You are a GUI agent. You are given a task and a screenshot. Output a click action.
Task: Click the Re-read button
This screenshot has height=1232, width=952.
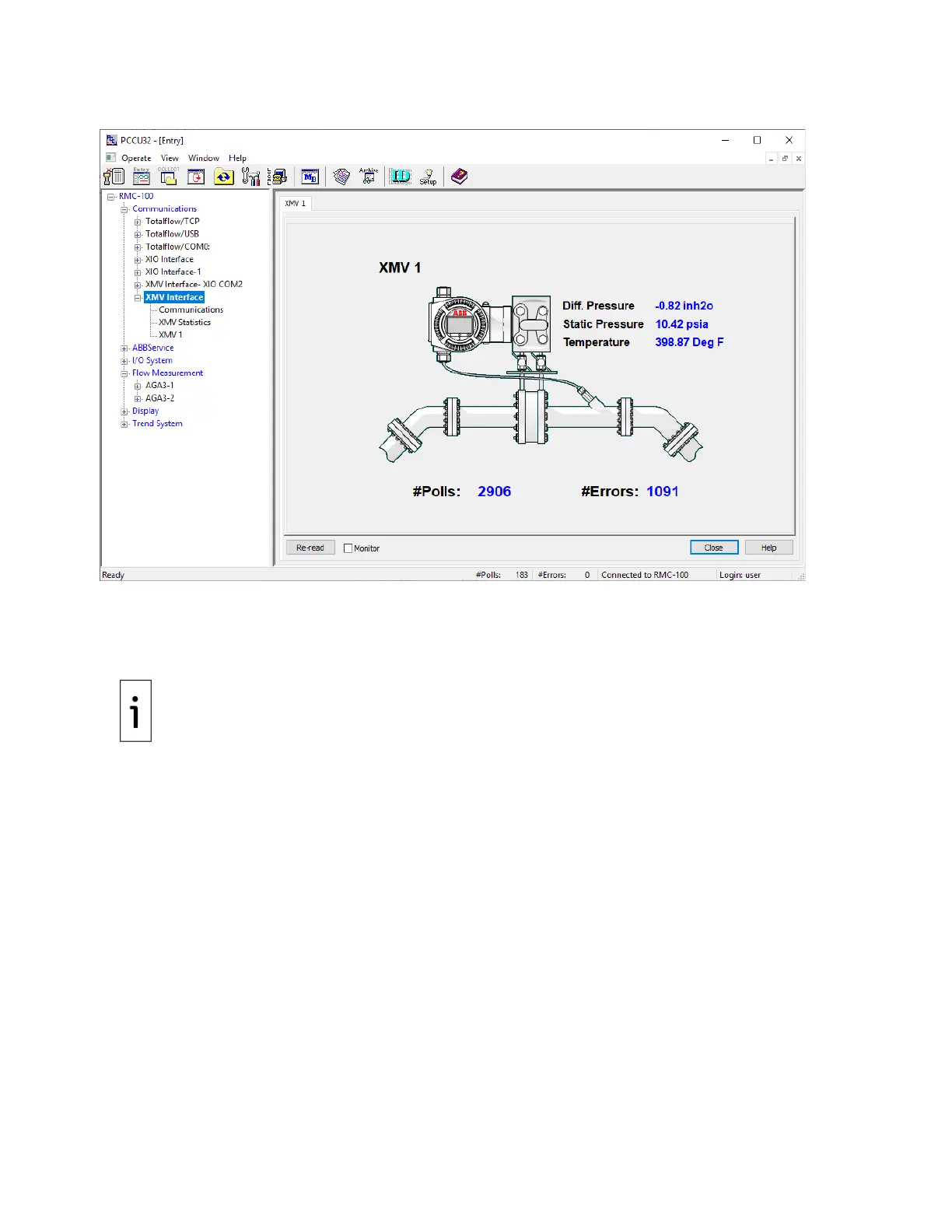310,548
